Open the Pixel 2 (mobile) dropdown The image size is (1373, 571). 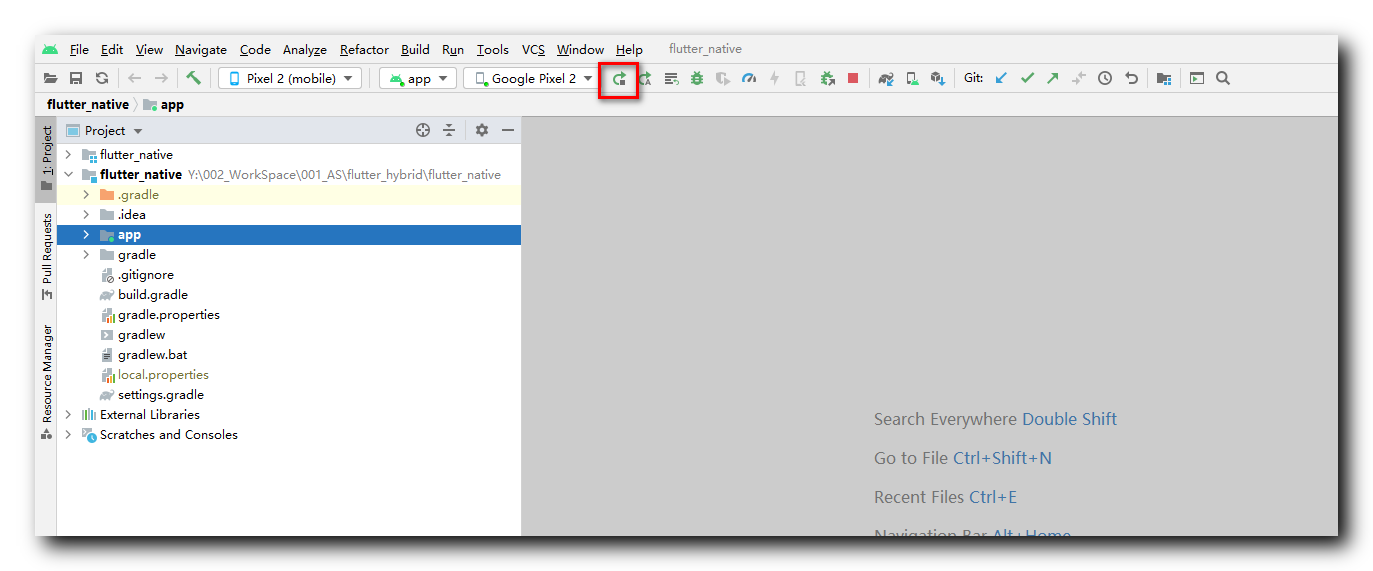click(x=290, y=78)
